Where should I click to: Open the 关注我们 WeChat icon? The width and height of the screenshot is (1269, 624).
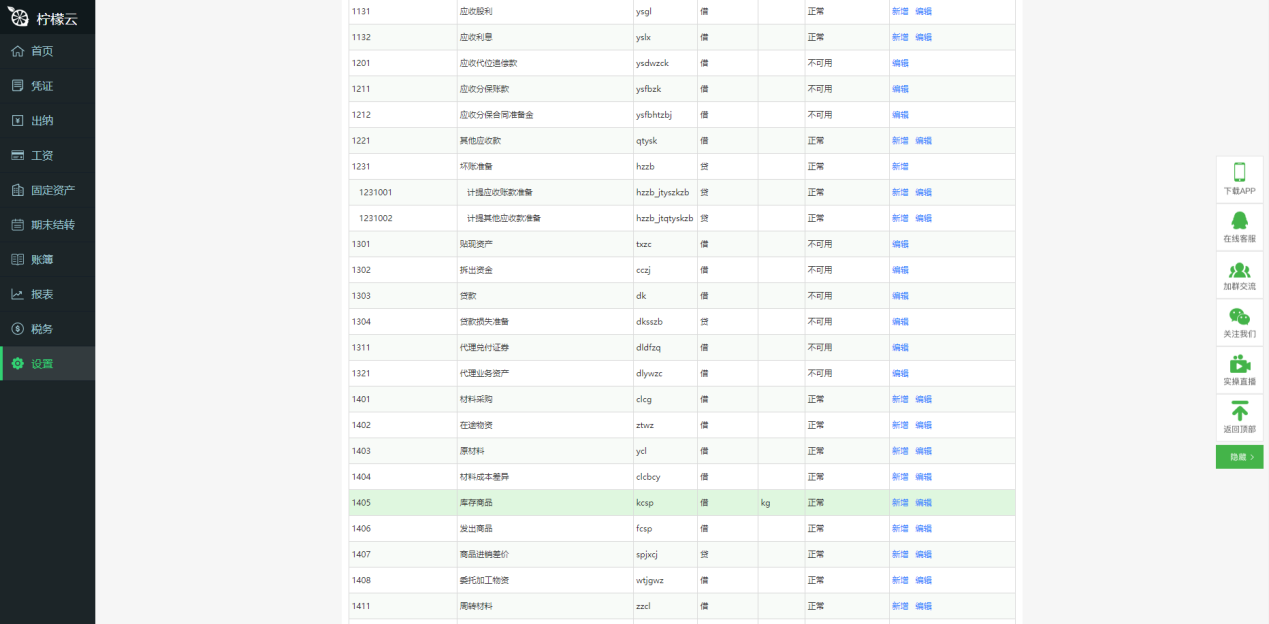pyautogui.click(x=1239, y=316)
